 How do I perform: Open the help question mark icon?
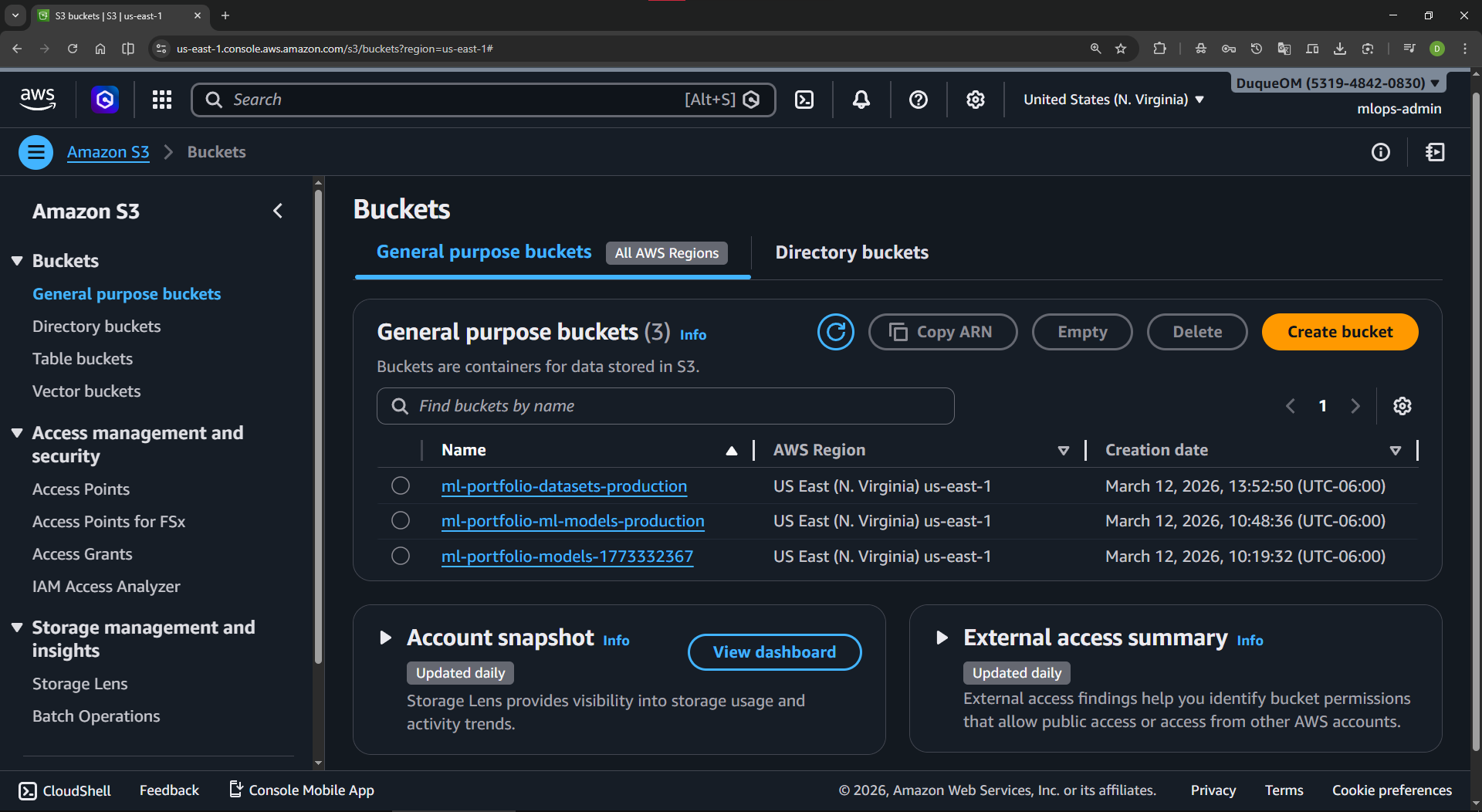(x=918, y=100)
